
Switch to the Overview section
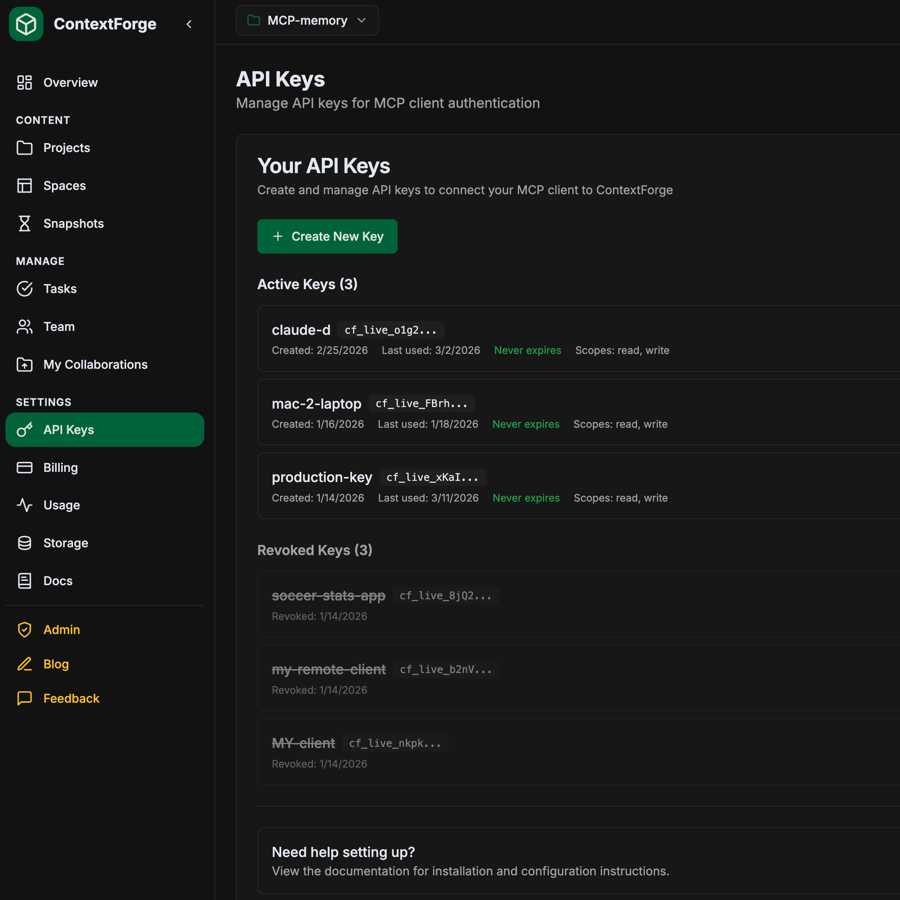(70, 82)
